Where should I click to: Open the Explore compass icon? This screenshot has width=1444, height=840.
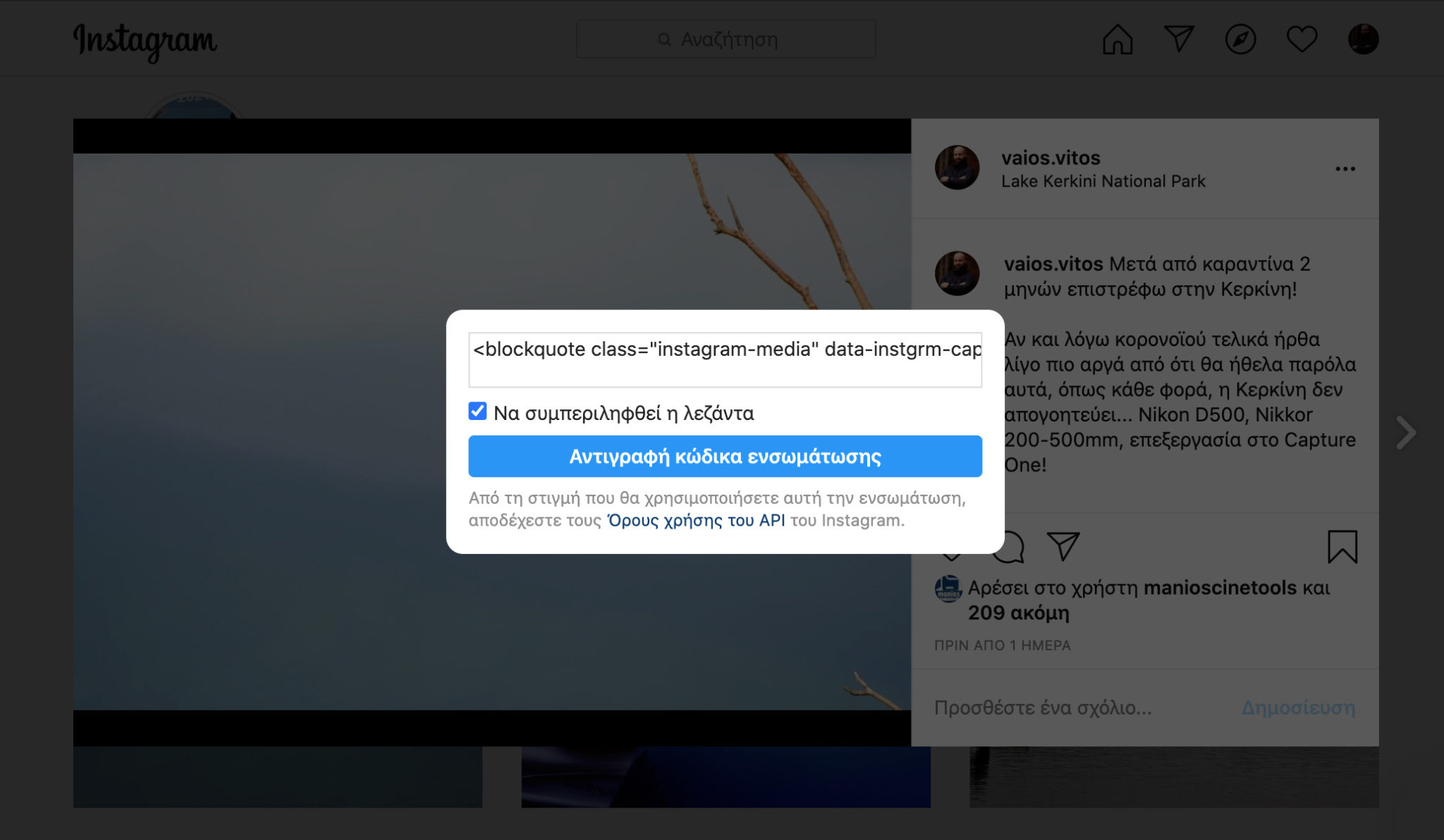[1240, 39]
